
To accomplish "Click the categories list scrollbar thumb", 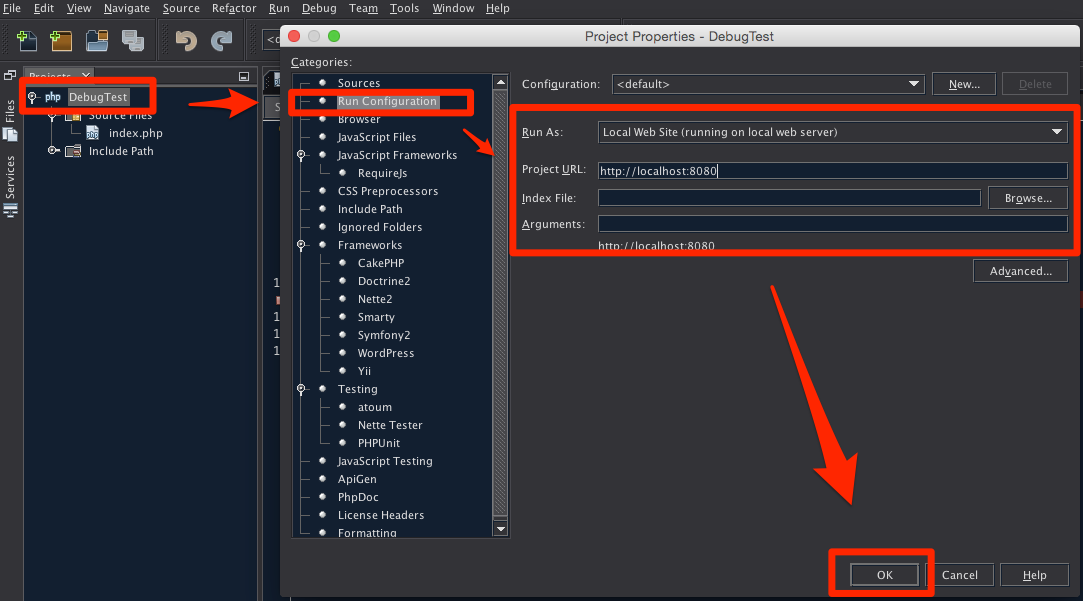I will pos(501,303).
